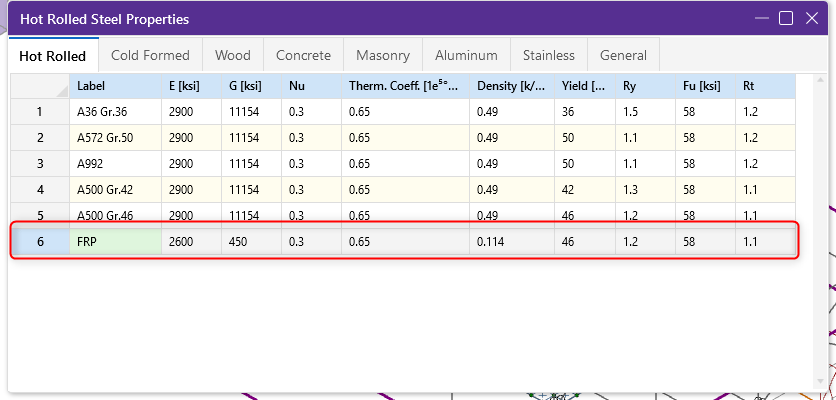Select row 6 by its row header
This screenshot has width=836, height=400.
pos(40,241)
